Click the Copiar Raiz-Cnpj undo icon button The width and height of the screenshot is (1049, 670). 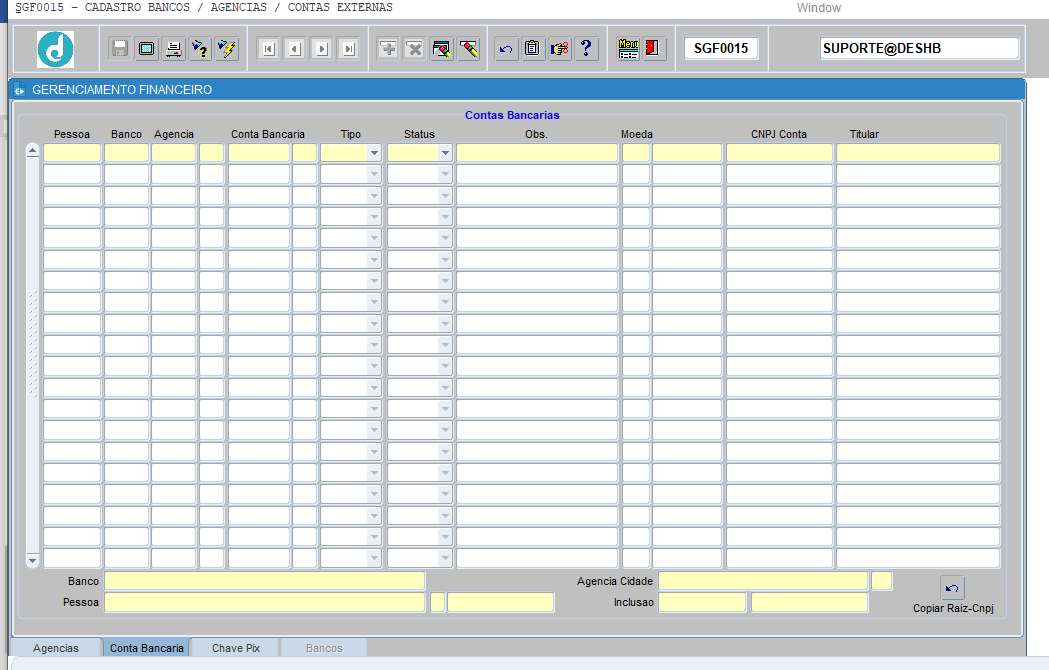pos(952,588)
